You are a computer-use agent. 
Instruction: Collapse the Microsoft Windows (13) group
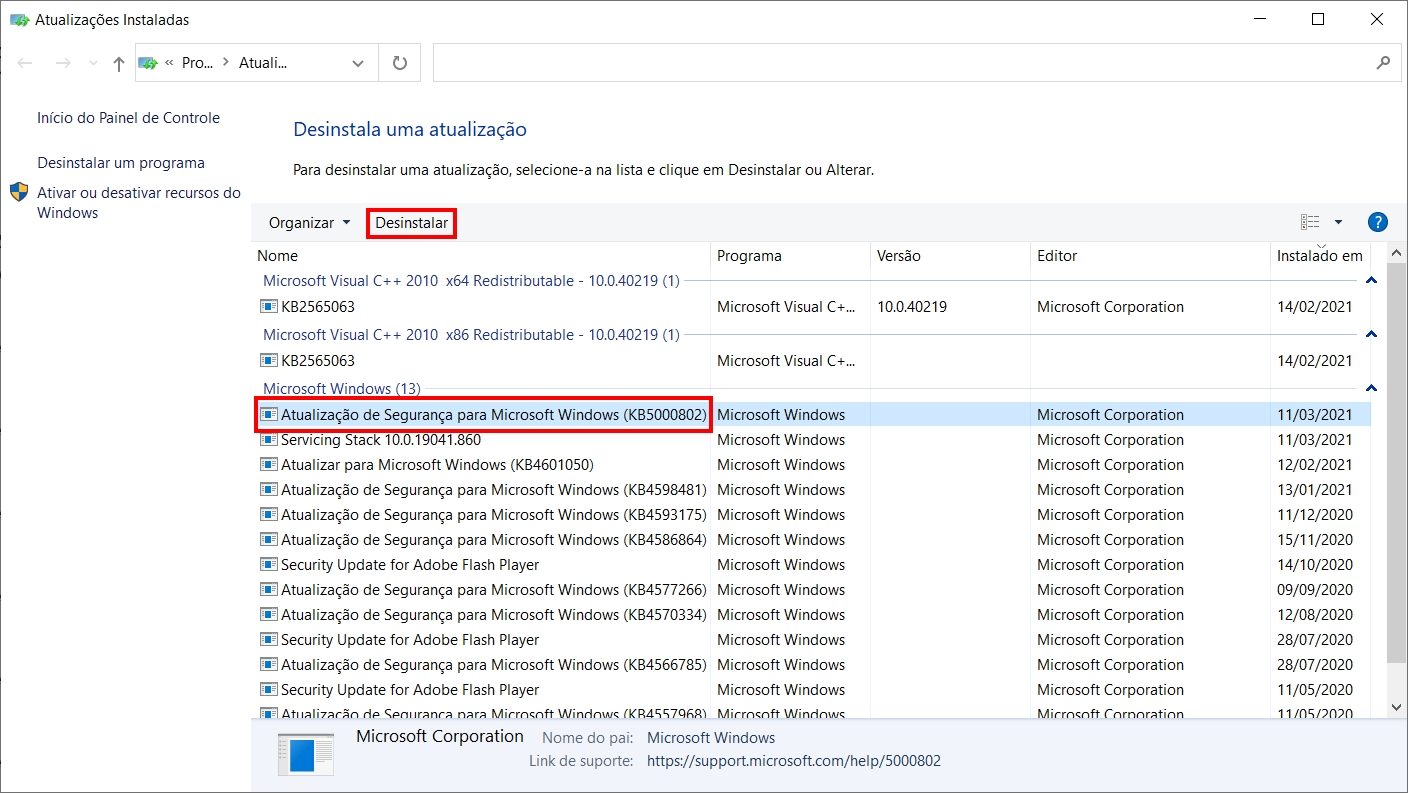click(x=1371, y=389)
